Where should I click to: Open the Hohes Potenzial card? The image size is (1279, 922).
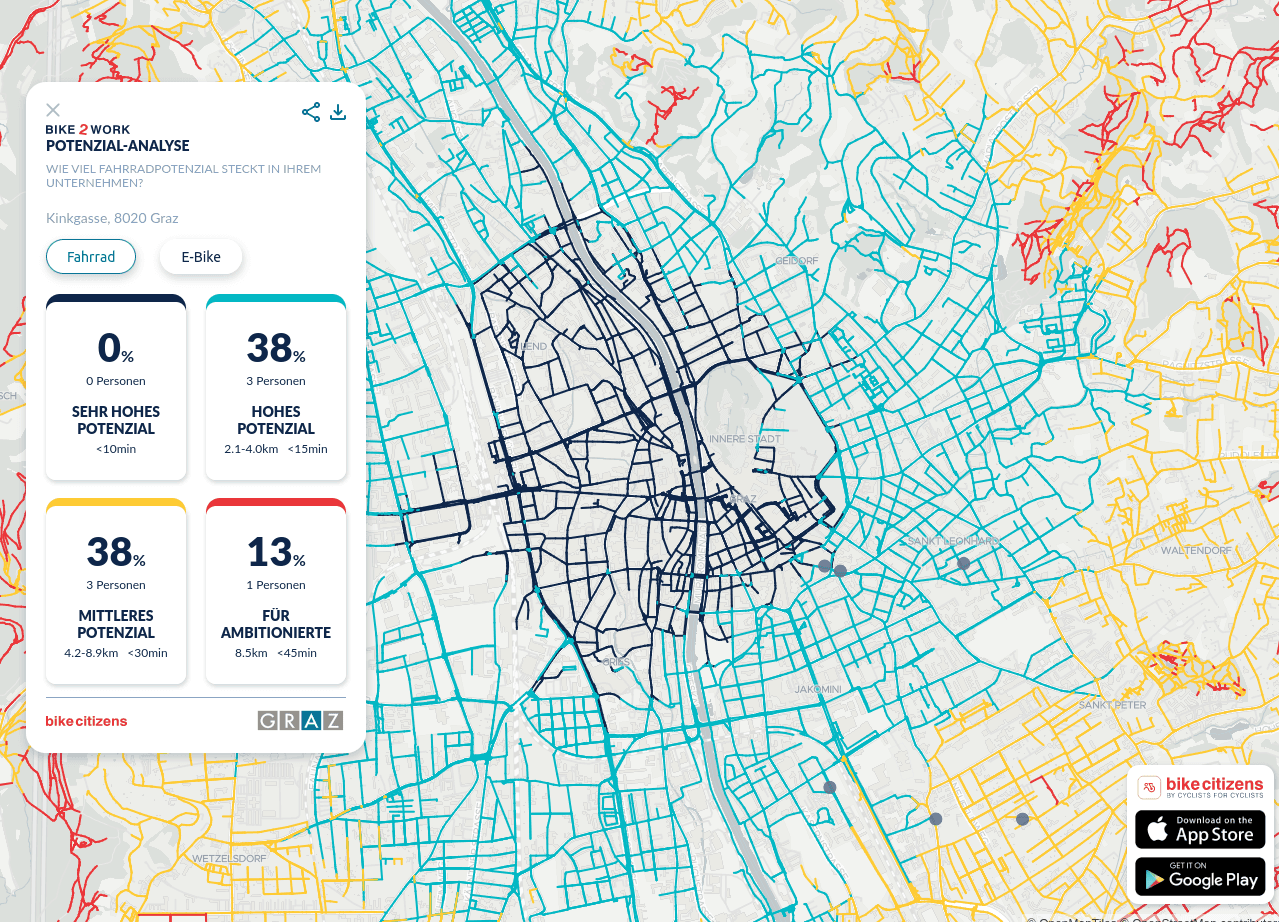pyautogui.click(x=276, y=388)
